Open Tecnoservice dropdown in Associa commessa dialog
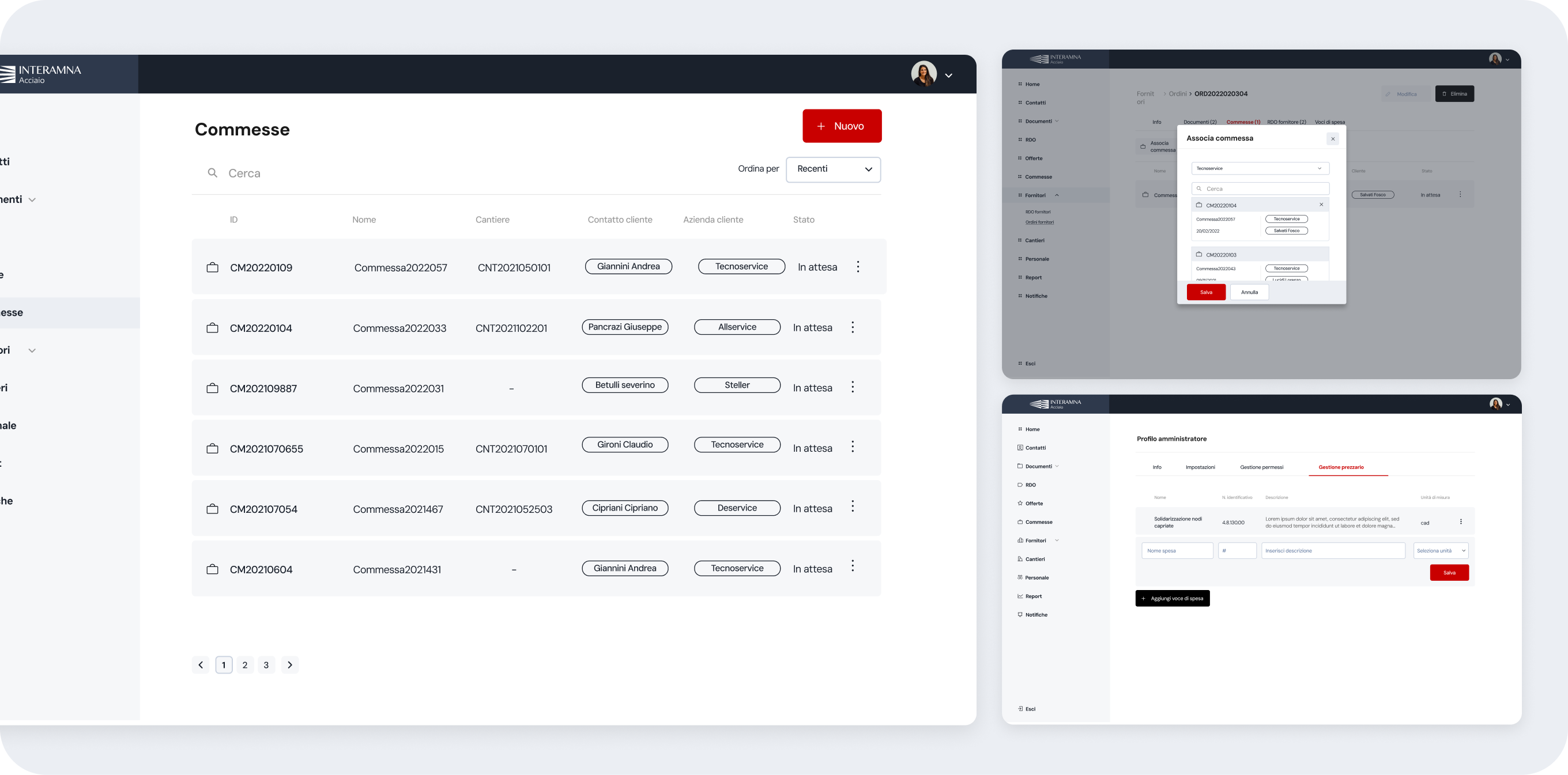 pyautogui.click(x=1260, y=168)
